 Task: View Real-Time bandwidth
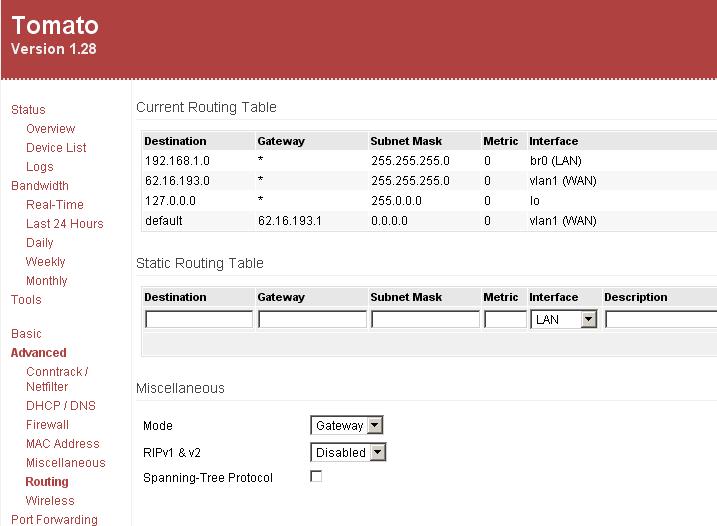55,204
